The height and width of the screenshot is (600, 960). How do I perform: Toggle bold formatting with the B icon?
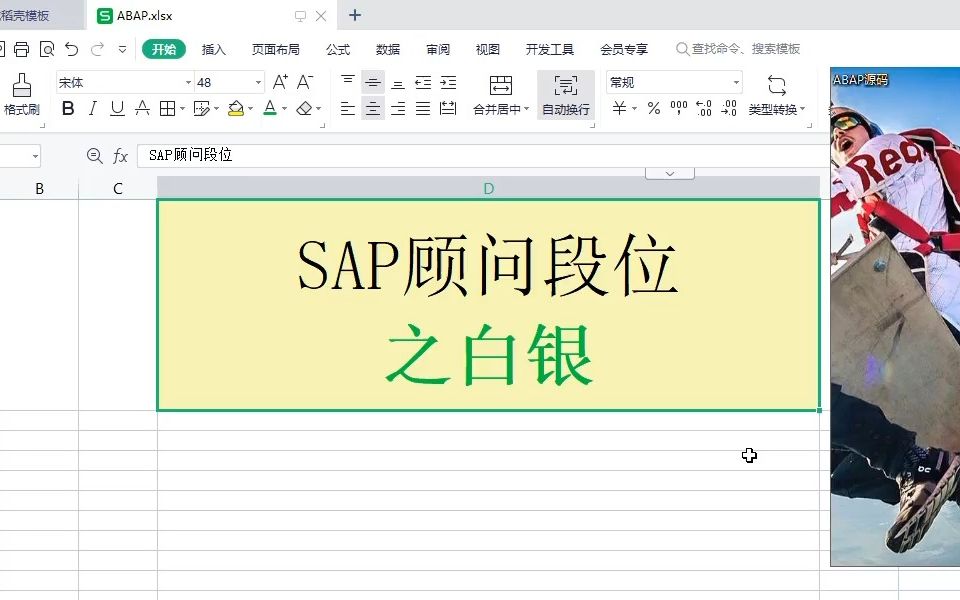click(67, 108)
